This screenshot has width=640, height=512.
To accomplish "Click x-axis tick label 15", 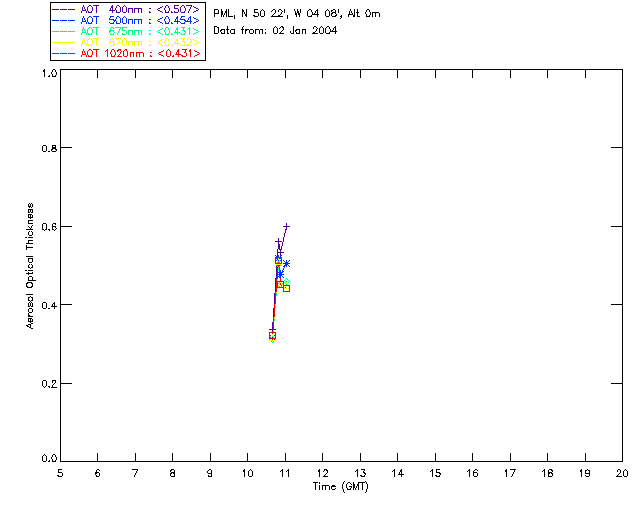I will point(435,473).
